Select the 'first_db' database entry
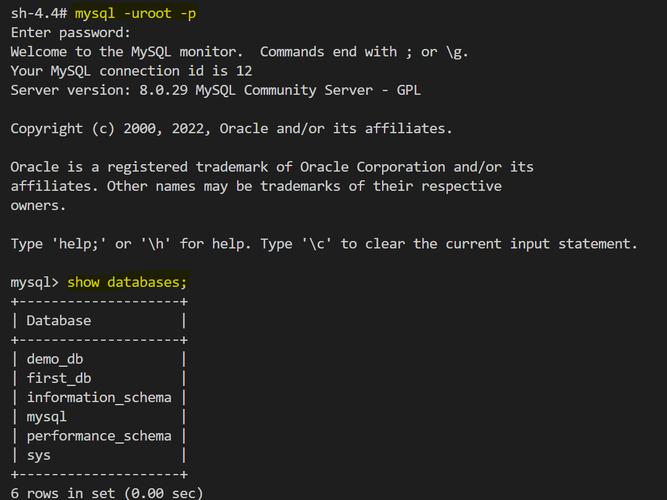Image resolution: width=667 pixels, height=500 pixels. [x=59, y=378]
